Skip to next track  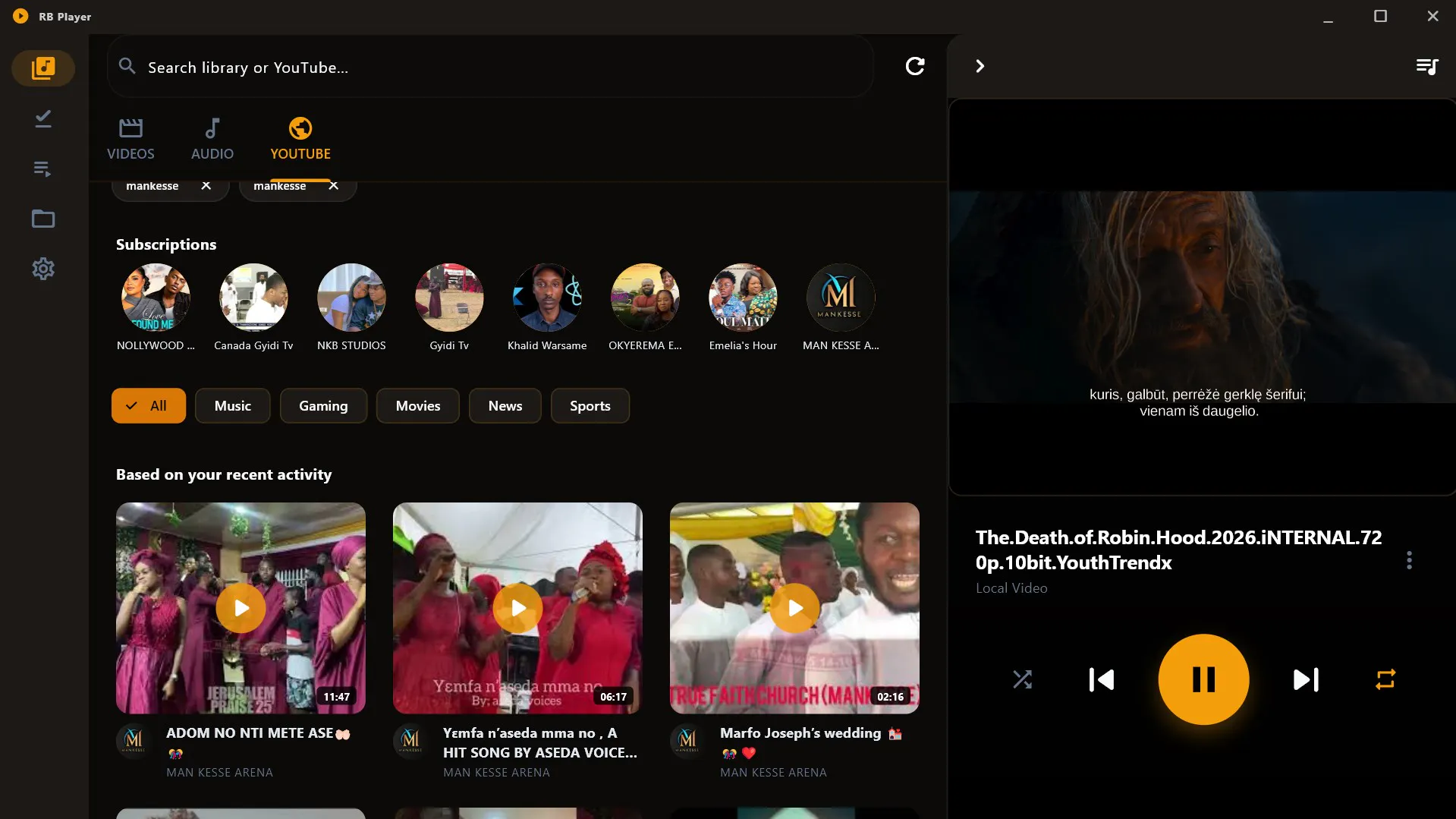pos(1306,679)
